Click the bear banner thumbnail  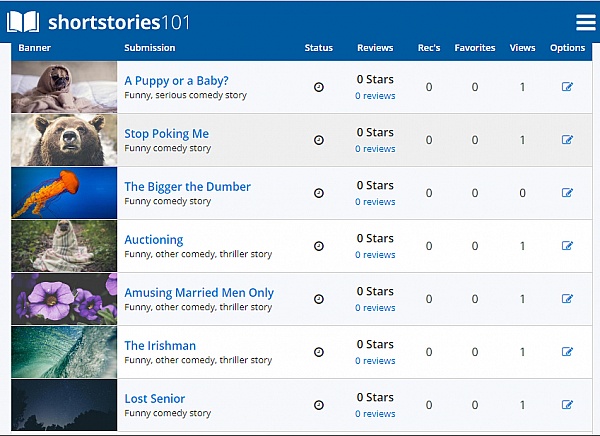click(64, 140)
